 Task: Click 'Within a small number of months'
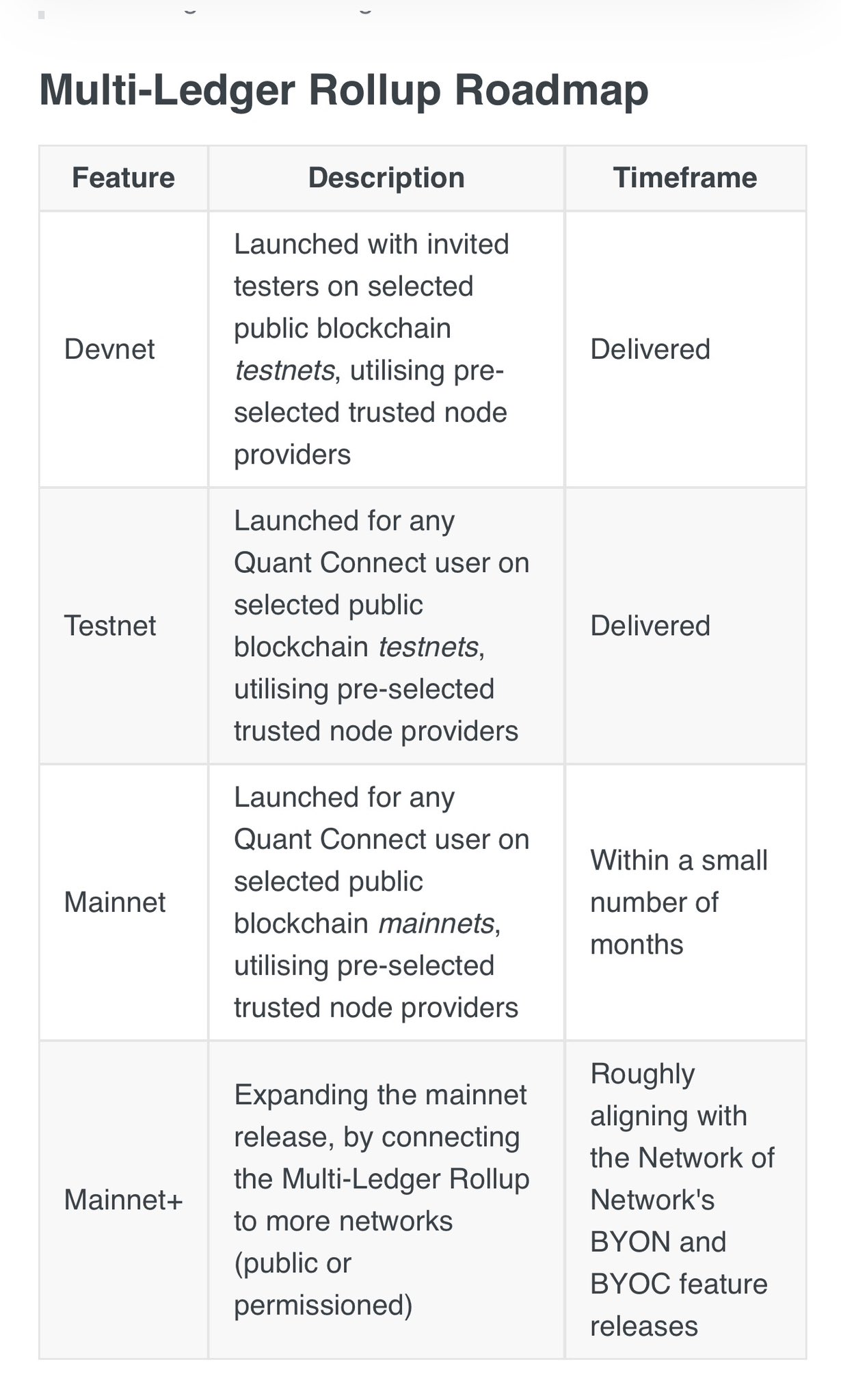coord(679,902)
